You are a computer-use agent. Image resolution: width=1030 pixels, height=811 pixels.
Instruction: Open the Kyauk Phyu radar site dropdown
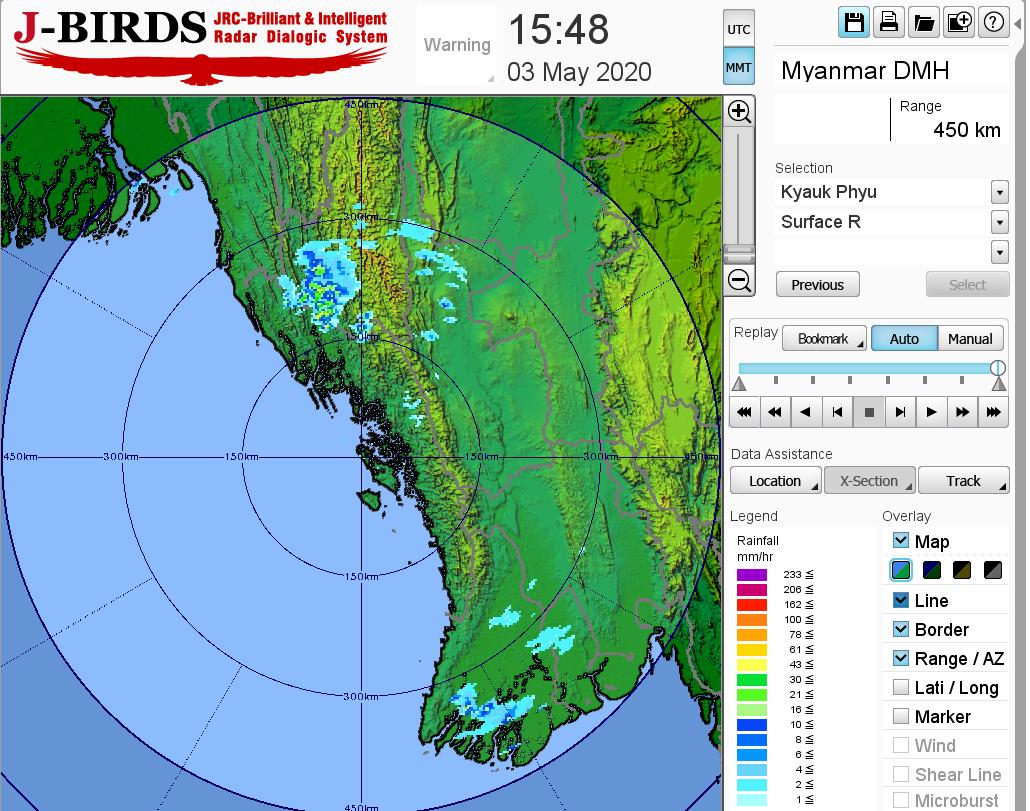pos(999,192)
